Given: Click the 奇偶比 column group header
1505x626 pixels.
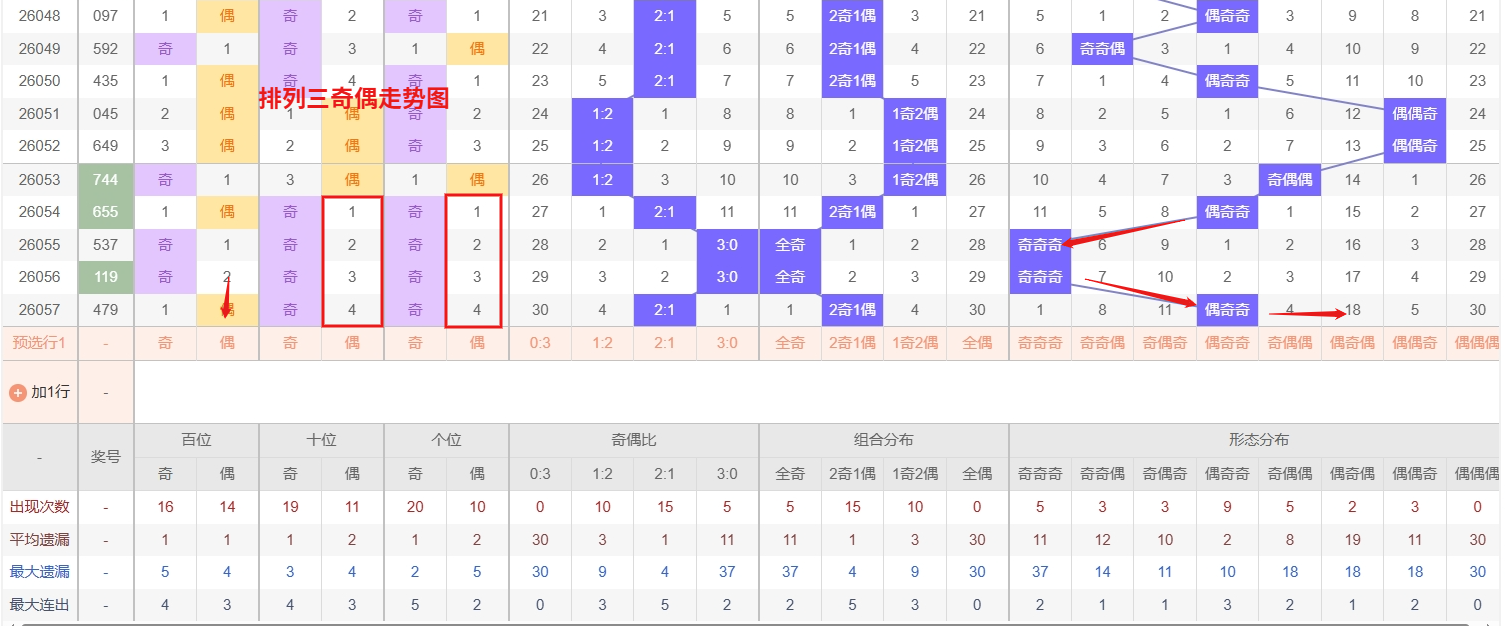Looking at the screenshot, I should click(633, 440).
